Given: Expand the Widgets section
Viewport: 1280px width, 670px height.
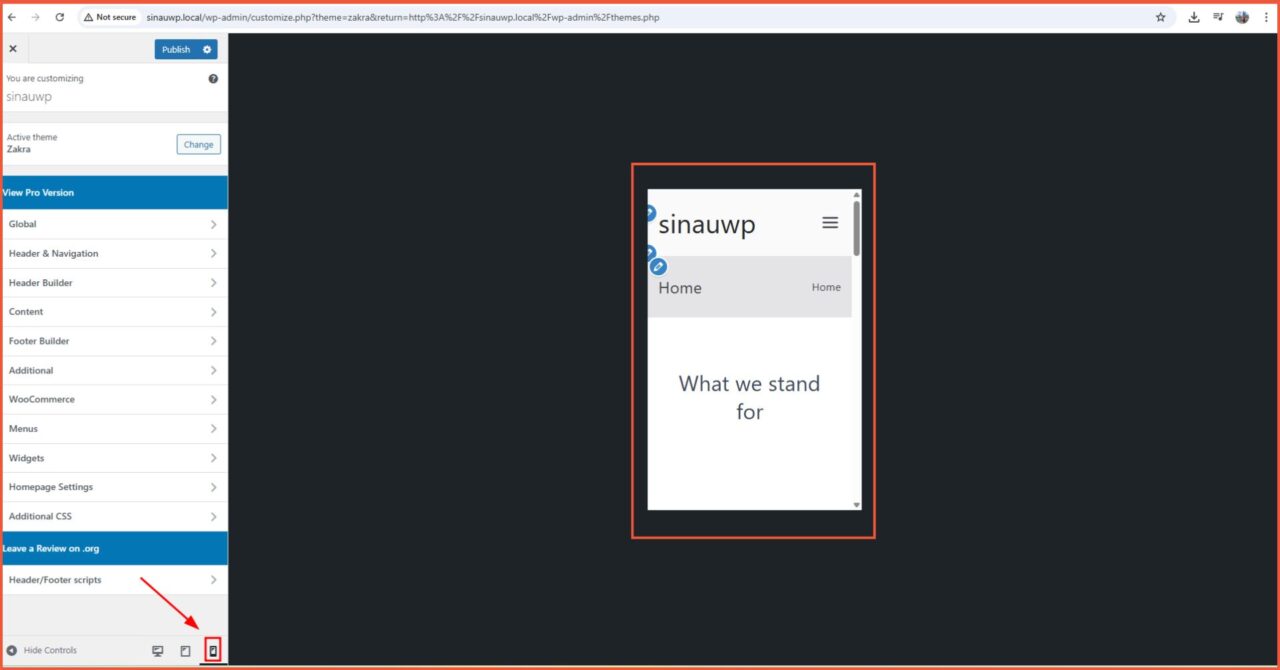Looking at the screenshot, I should 115,458.
